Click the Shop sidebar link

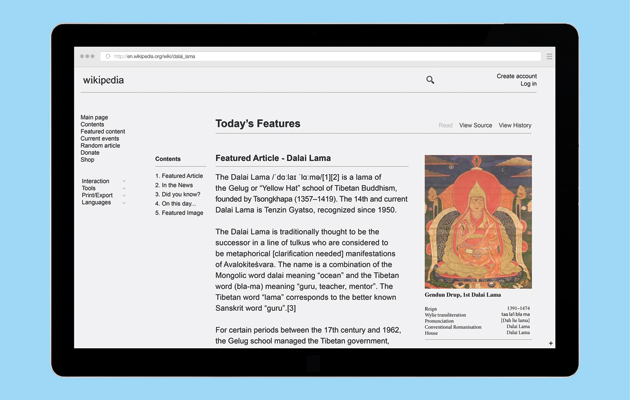pyautogui.click(x=87, y=159)
